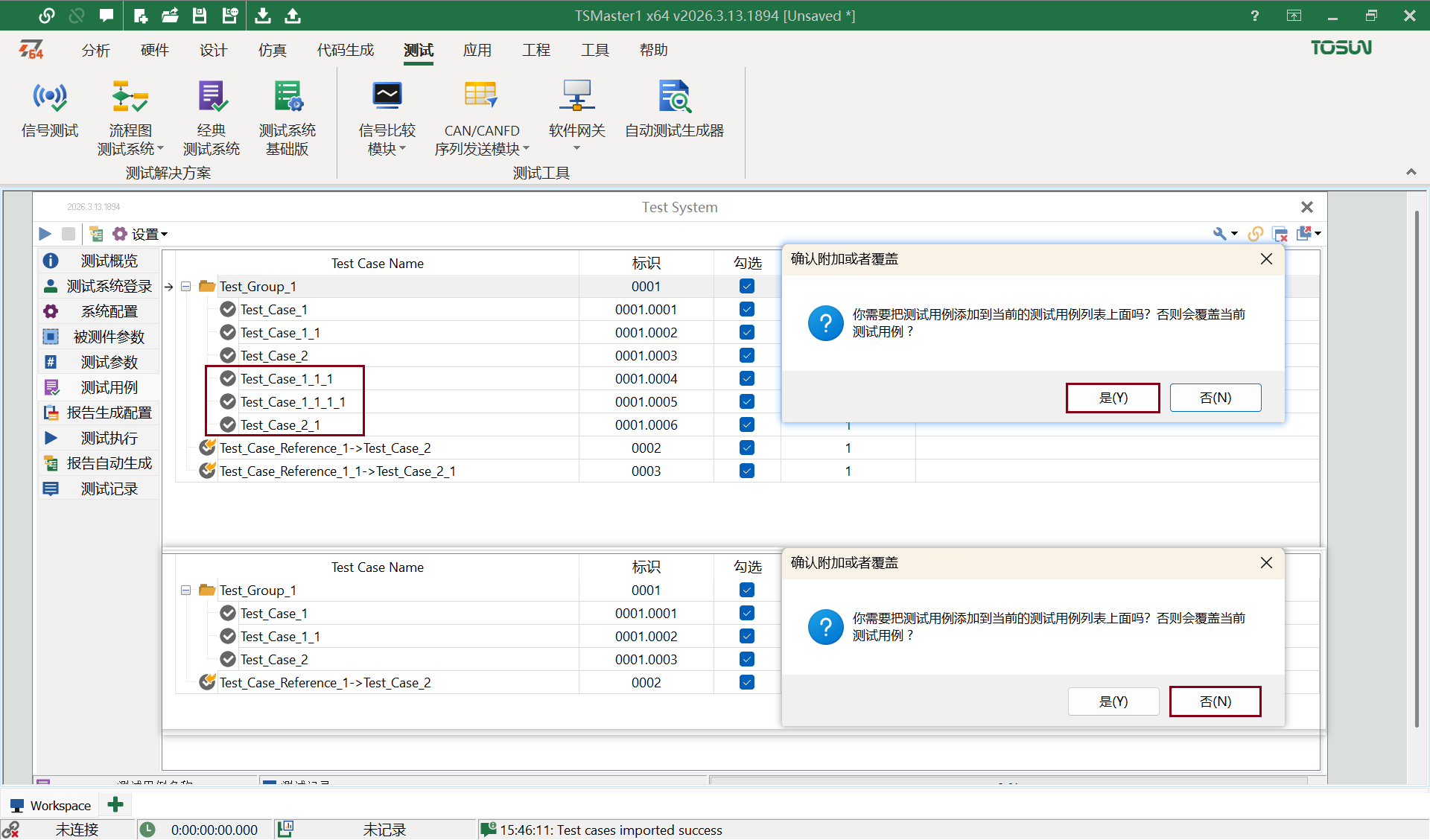Screen dimensions: 1430x840
Task: Open the 自动测试生成器 tool
Action: tap(674, 112)
